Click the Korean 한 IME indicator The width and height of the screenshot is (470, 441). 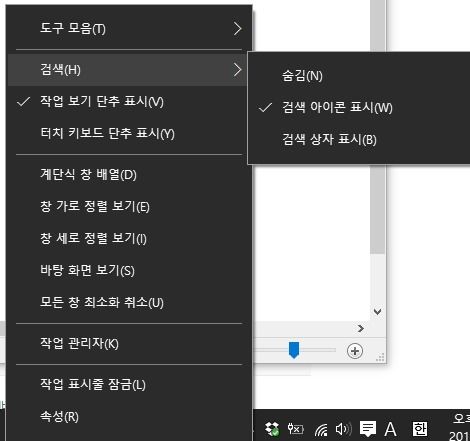[x=420, y=429]
